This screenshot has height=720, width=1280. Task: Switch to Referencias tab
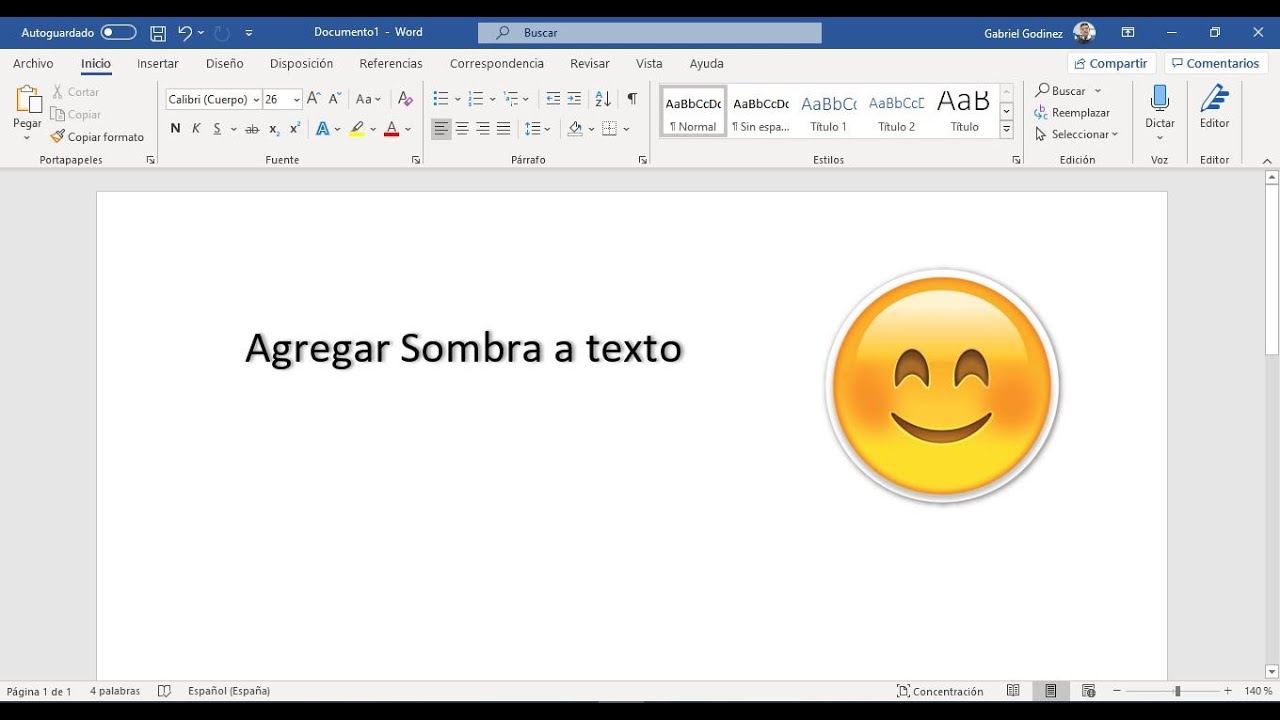tap(391, 64)
